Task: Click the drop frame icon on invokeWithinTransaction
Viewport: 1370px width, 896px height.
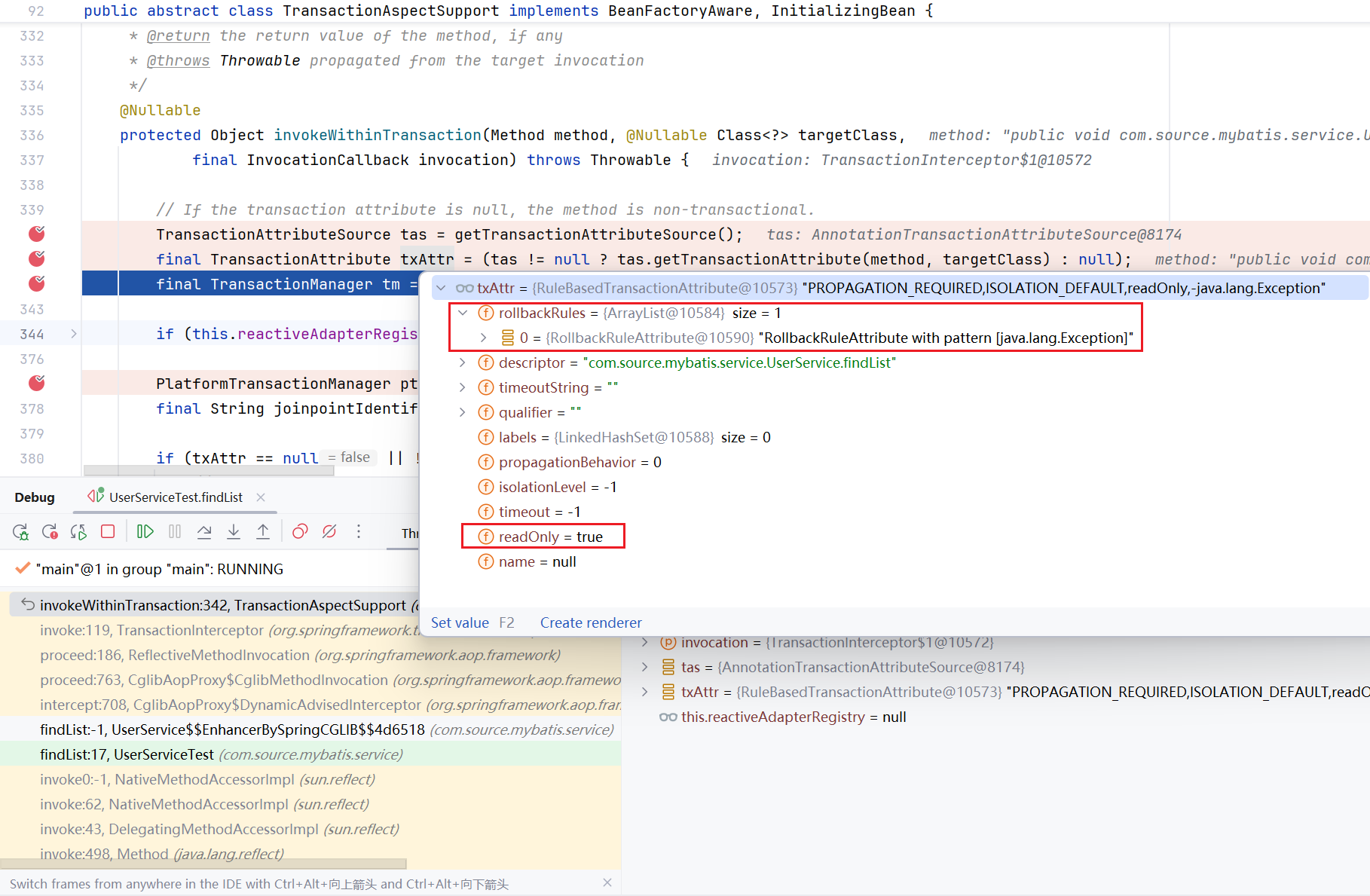Action: [28, 604]
